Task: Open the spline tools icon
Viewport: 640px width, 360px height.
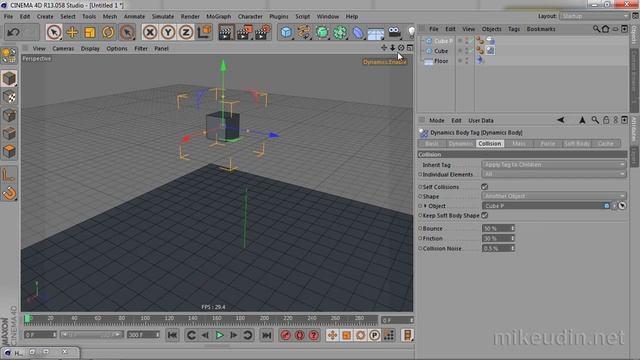Action: coord(304,32)
